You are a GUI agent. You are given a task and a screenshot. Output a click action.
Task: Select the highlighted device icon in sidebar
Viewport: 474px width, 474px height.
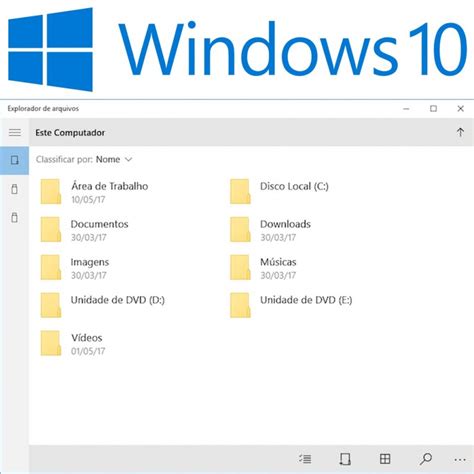[14, 160]
